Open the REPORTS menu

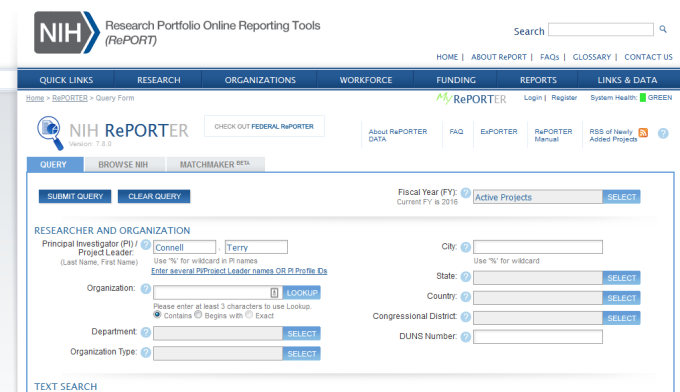tap(538, 80)
